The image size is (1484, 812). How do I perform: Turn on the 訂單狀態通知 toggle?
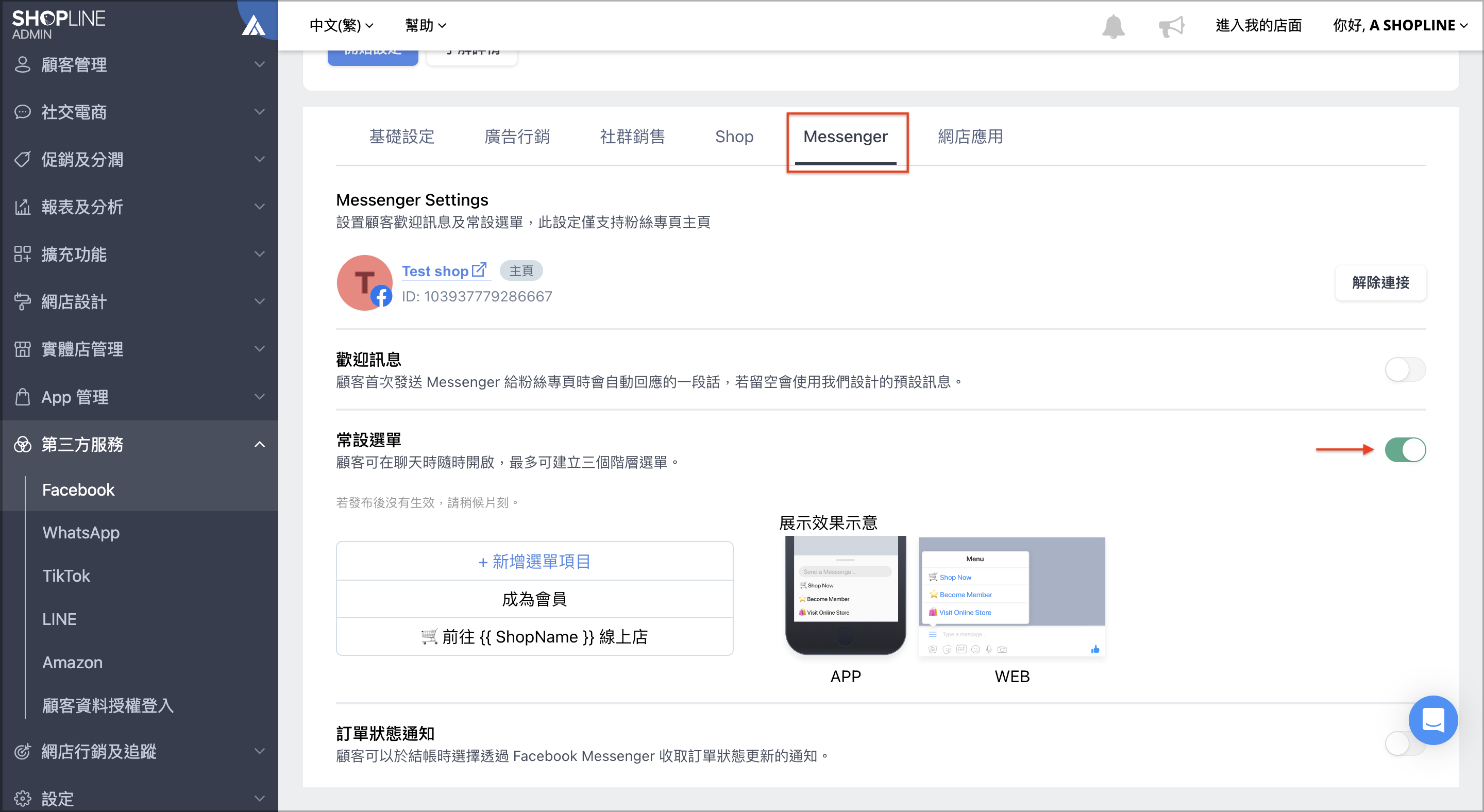(x=1406, y=743)
